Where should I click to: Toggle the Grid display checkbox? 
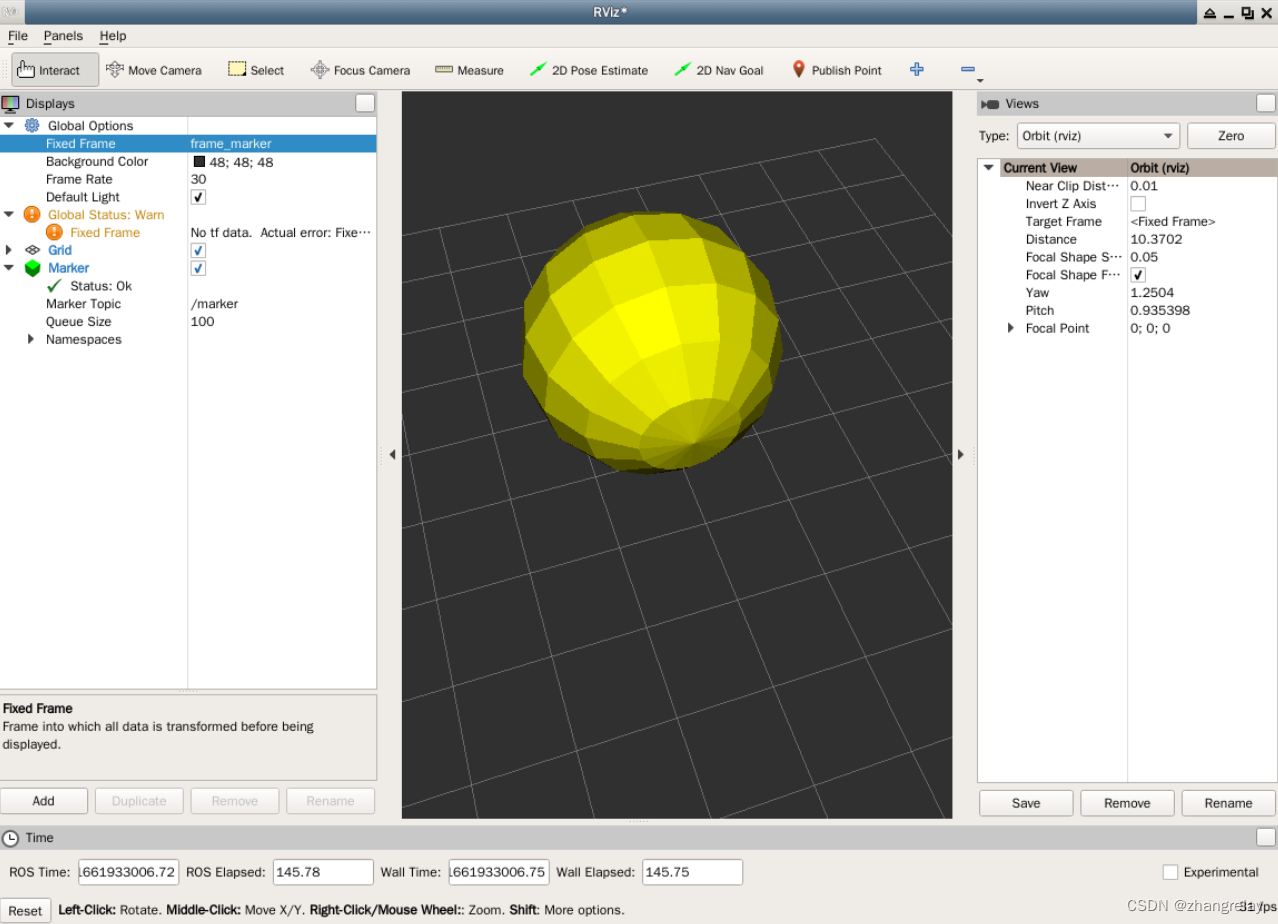(198, 250)
